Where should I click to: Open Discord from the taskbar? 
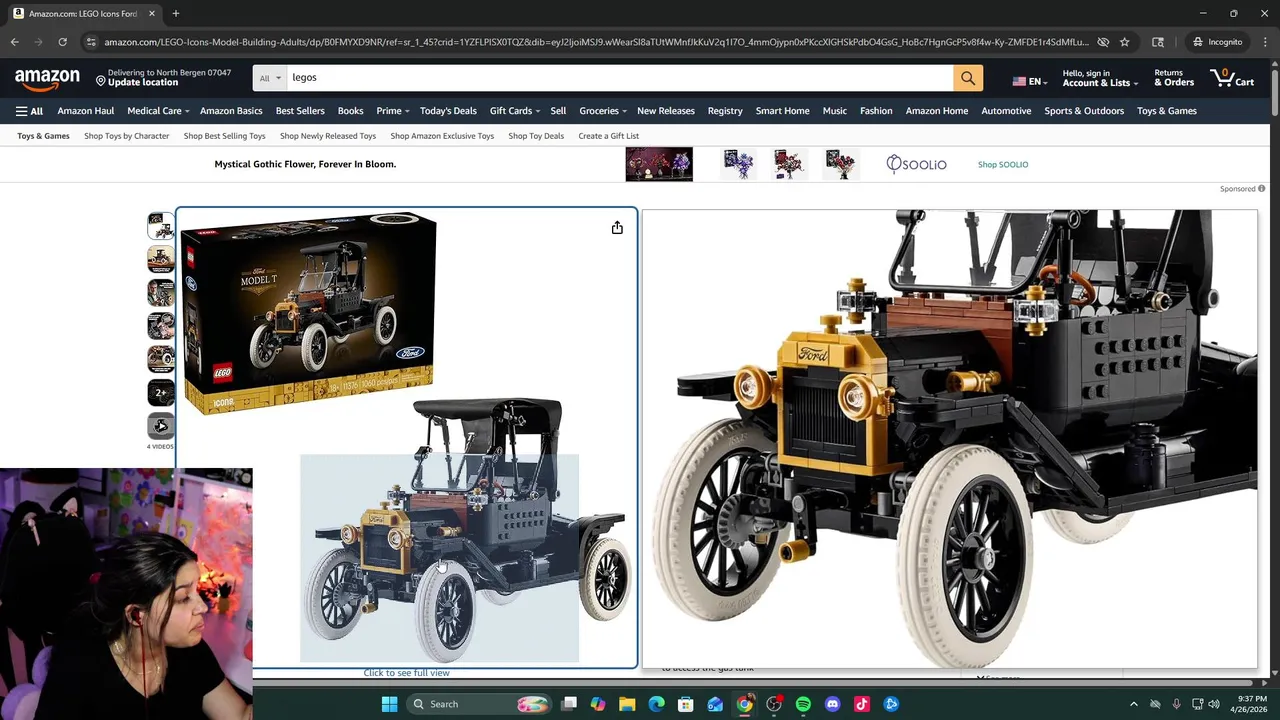click(x=832, y=704)
